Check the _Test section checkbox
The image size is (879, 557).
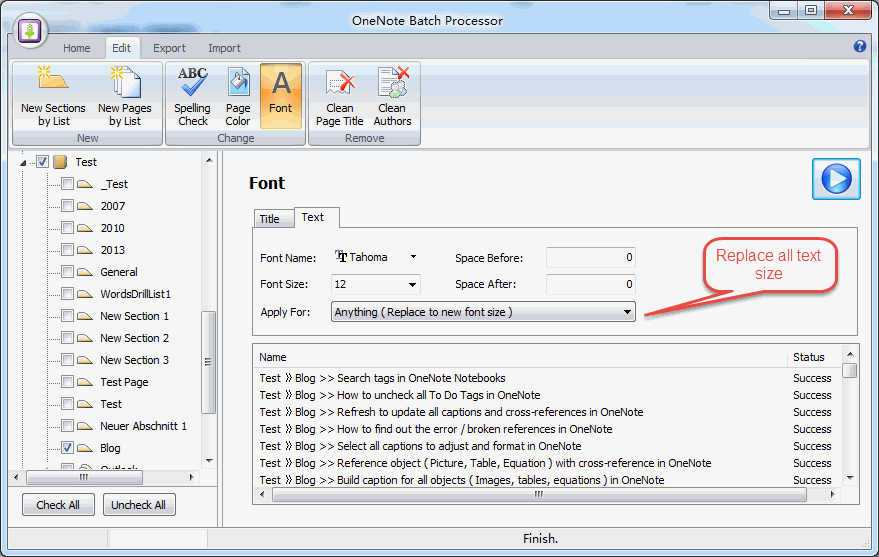67,184
